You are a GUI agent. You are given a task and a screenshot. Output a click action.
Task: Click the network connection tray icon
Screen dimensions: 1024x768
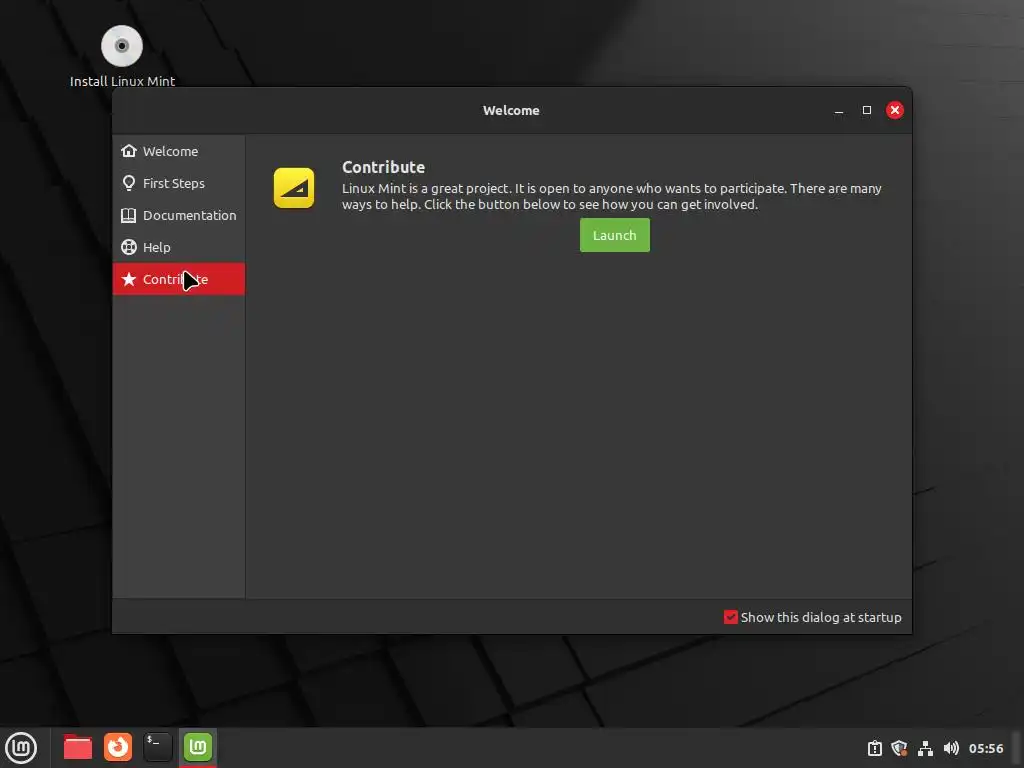click(x=925, y=748)
